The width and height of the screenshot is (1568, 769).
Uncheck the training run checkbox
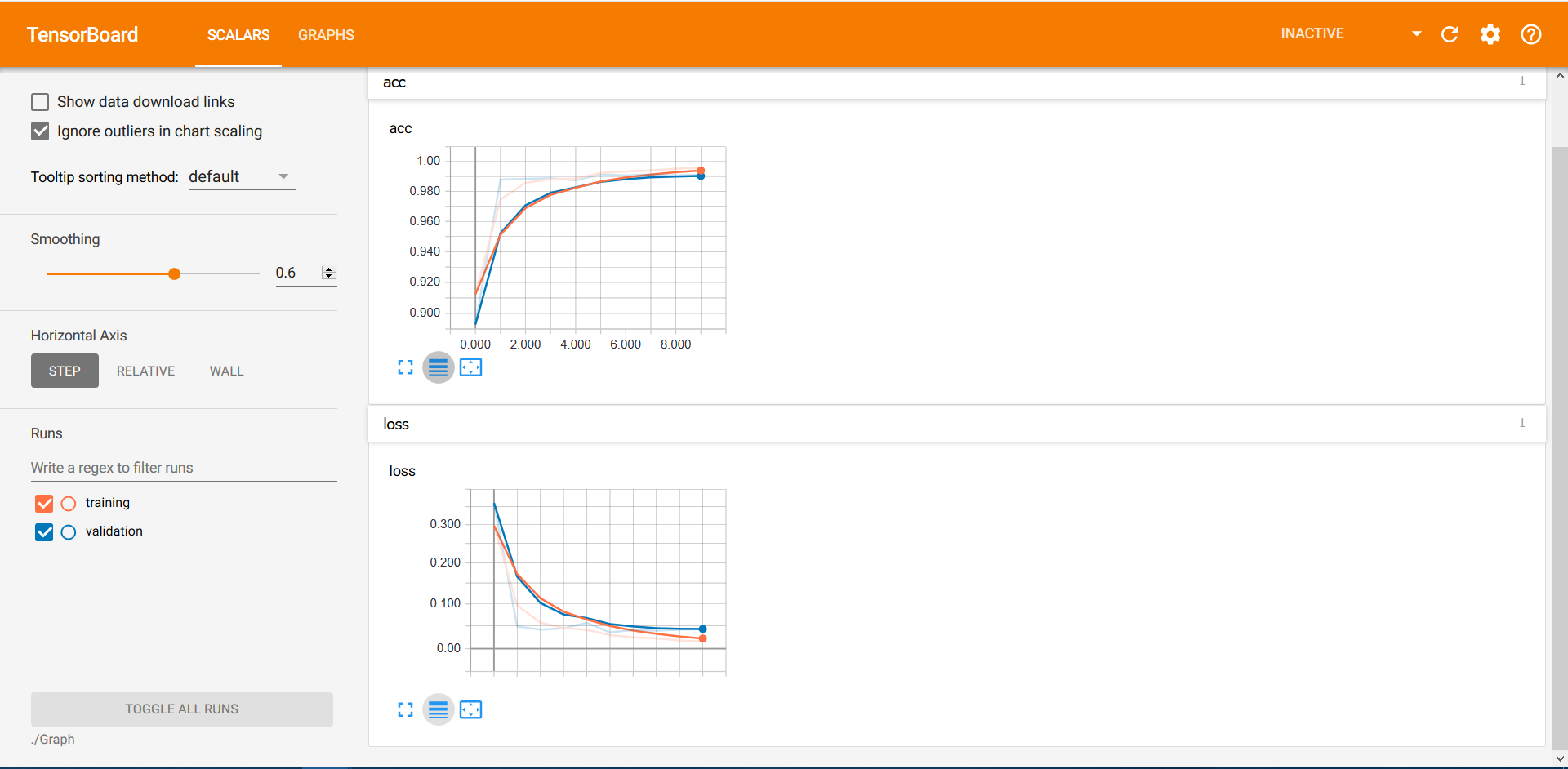pos(44,504)
